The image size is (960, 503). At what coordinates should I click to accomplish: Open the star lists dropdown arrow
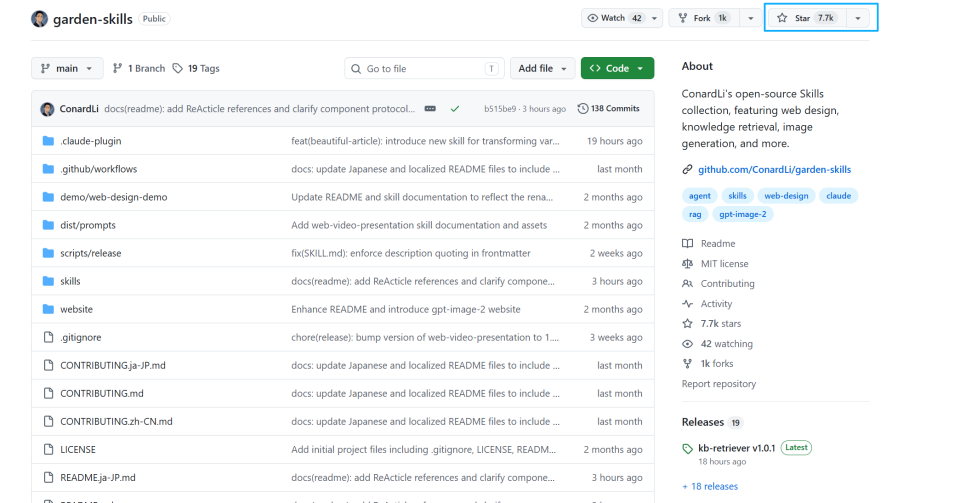[x=858, y=18]
